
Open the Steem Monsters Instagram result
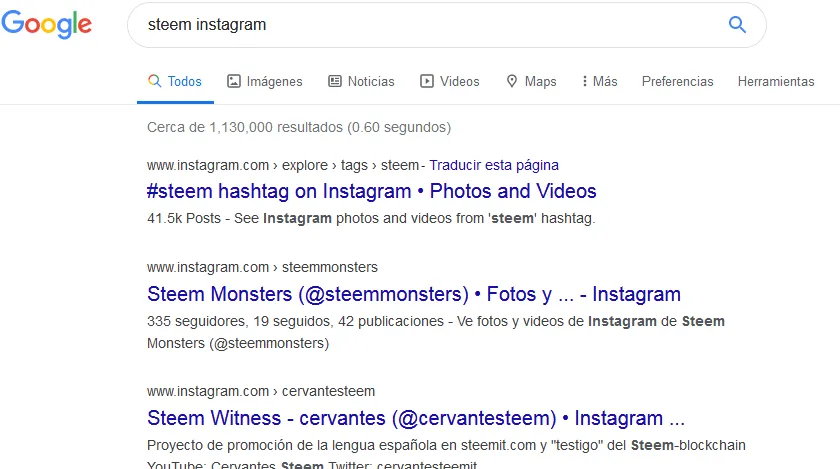pos(414,294)
